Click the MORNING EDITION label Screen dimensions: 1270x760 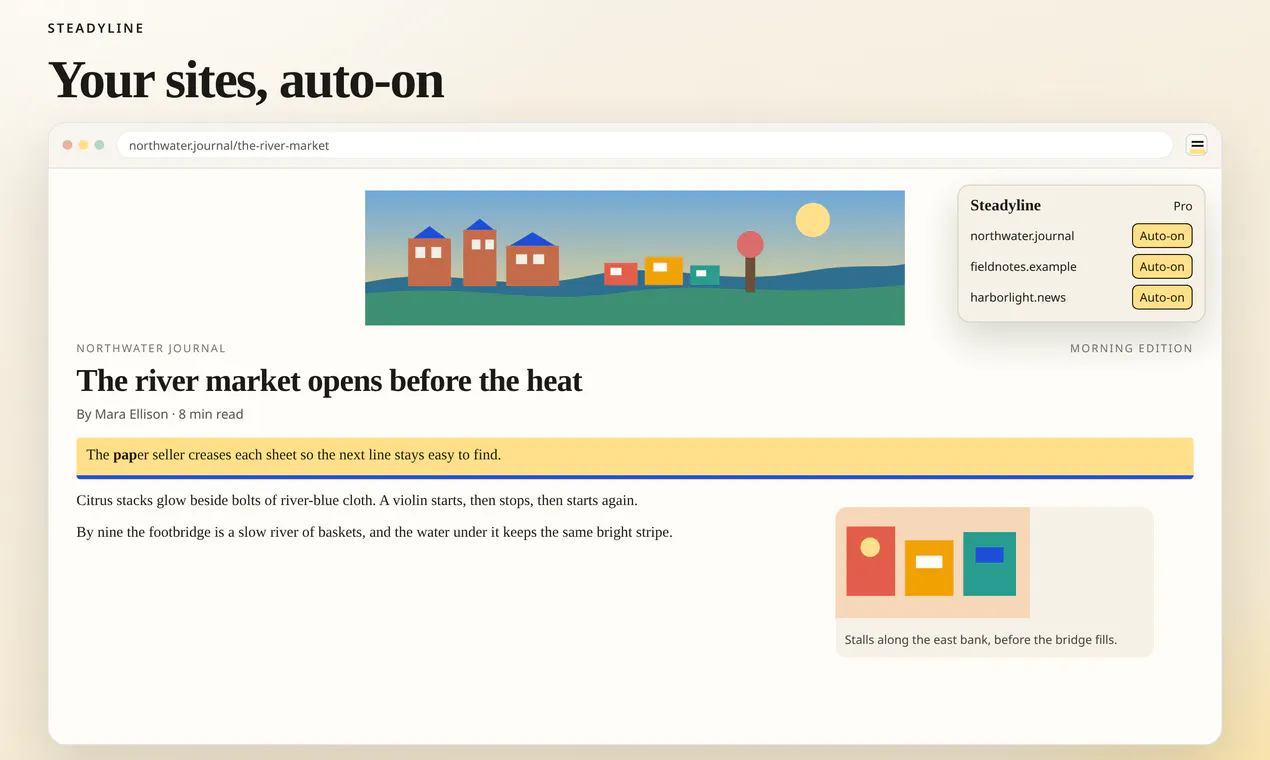[1131, 349]
